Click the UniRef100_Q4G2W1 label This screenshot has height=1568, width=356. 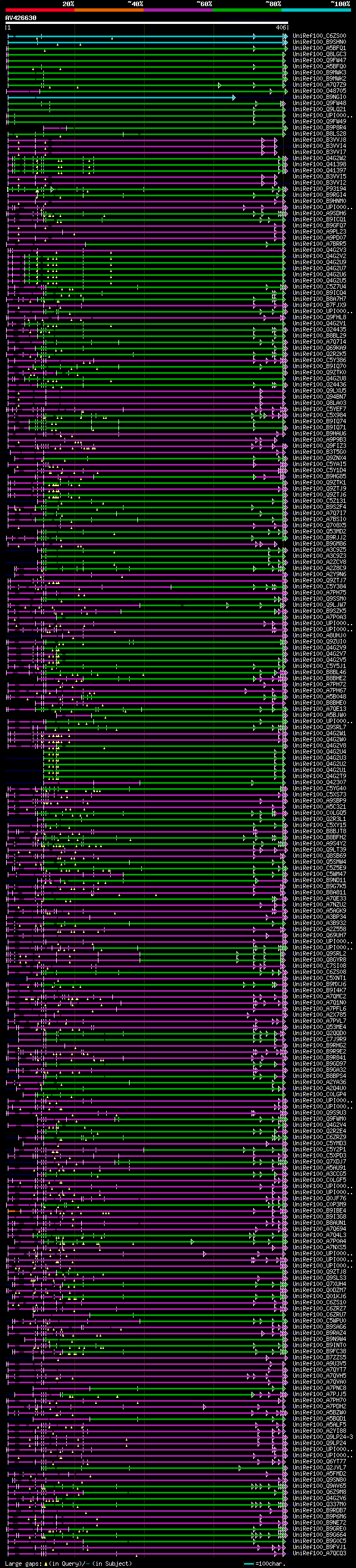pyautogui.click(x=319, y=734)
